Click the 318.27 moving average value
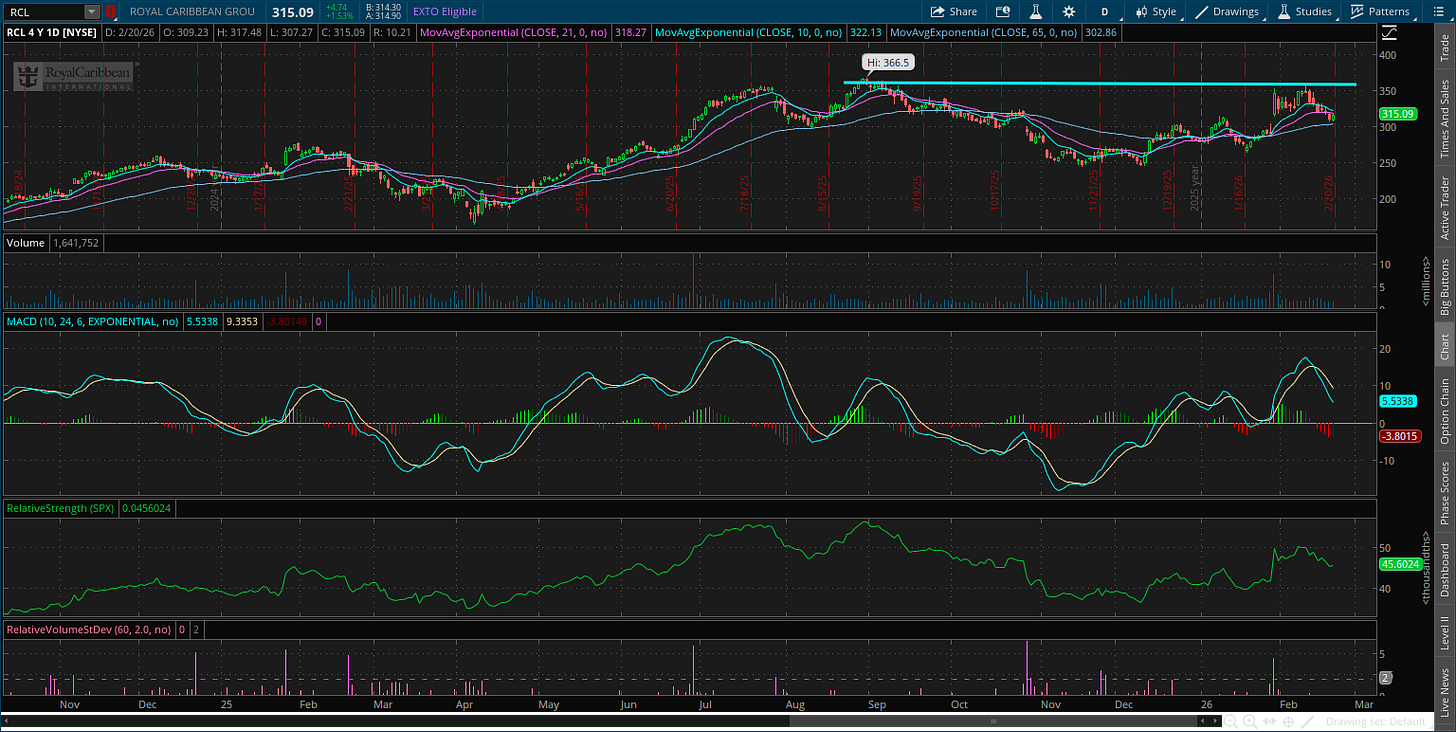Image resolution: width=1456 pixels, height=732 pixels. click(x=629, y=33)
